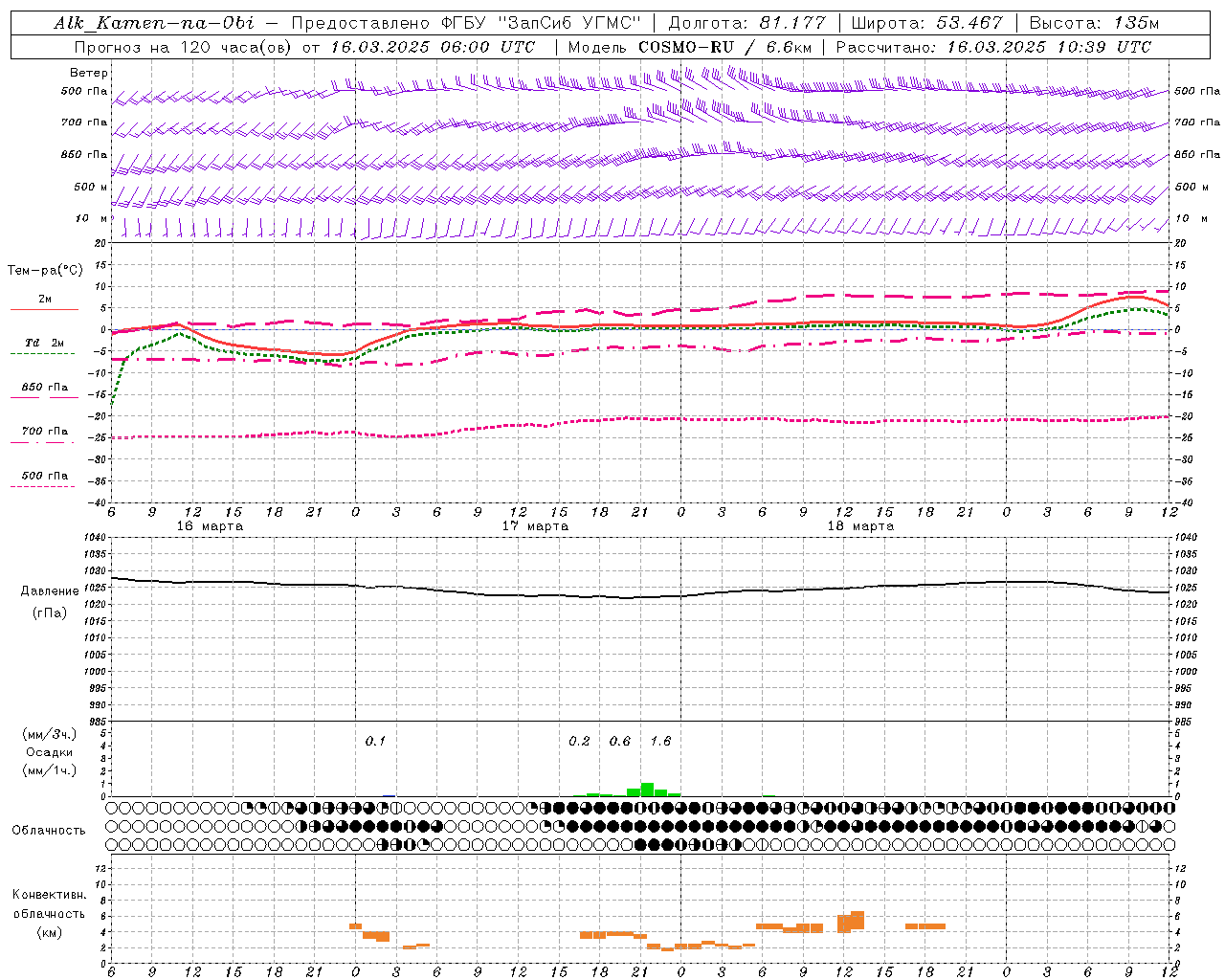Viewport: 1225px width, 980px height.
Task: Click the 0.6 precipitation total value
Action: (620, 742)
